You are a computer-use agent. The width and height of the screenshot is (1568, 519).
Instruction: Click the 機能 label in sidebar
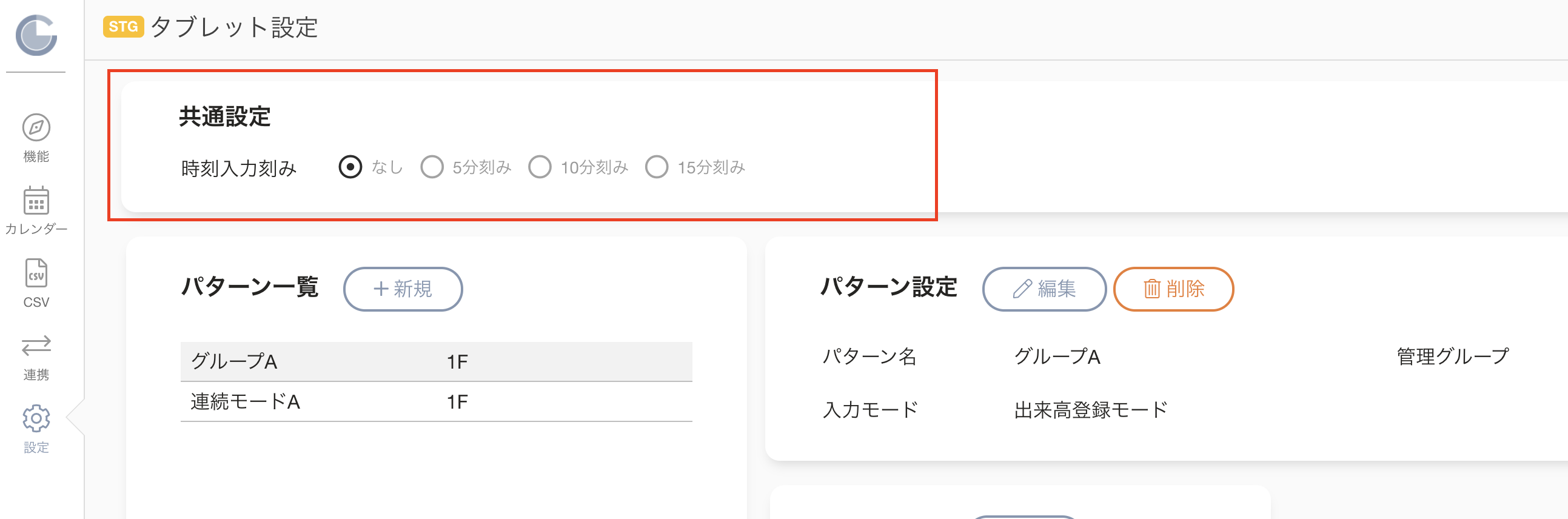(x=36, y=156)
